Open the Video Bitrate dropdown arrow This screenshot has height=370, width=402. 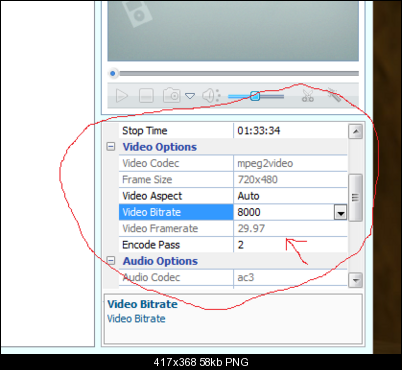pos(340,212)
